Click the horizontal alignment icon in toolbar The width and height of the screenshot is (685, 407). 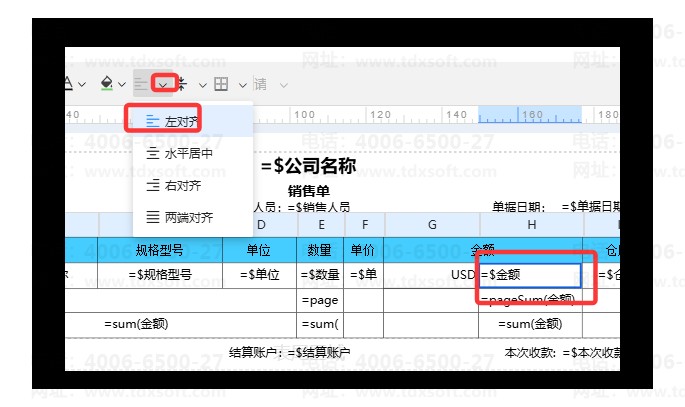pyautogui.click(x=141, y=84)
